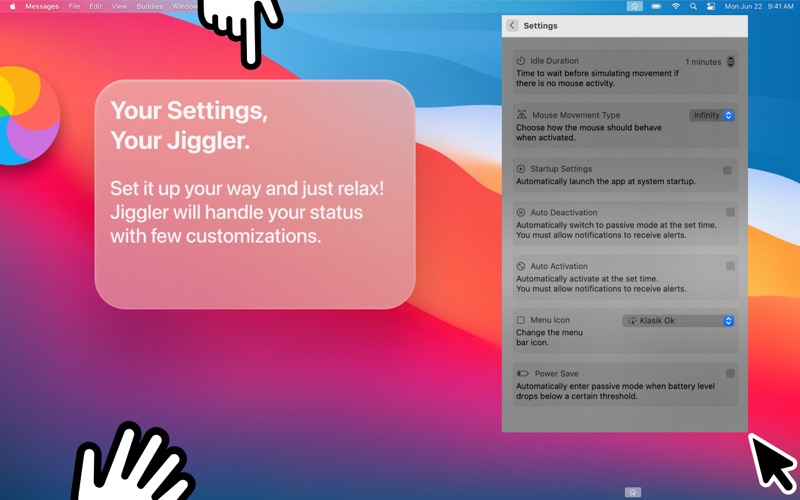Open the File menu
Viewport: 800px width, 500px height.
[x=74, y=7]
